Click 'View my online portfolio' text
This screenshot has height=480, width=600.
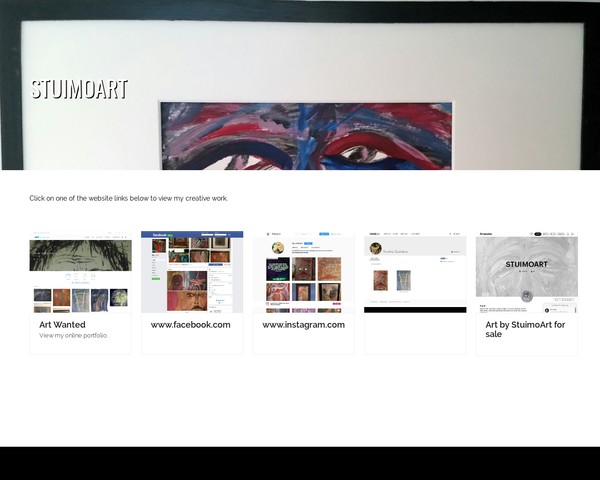(x=73, y=336)
